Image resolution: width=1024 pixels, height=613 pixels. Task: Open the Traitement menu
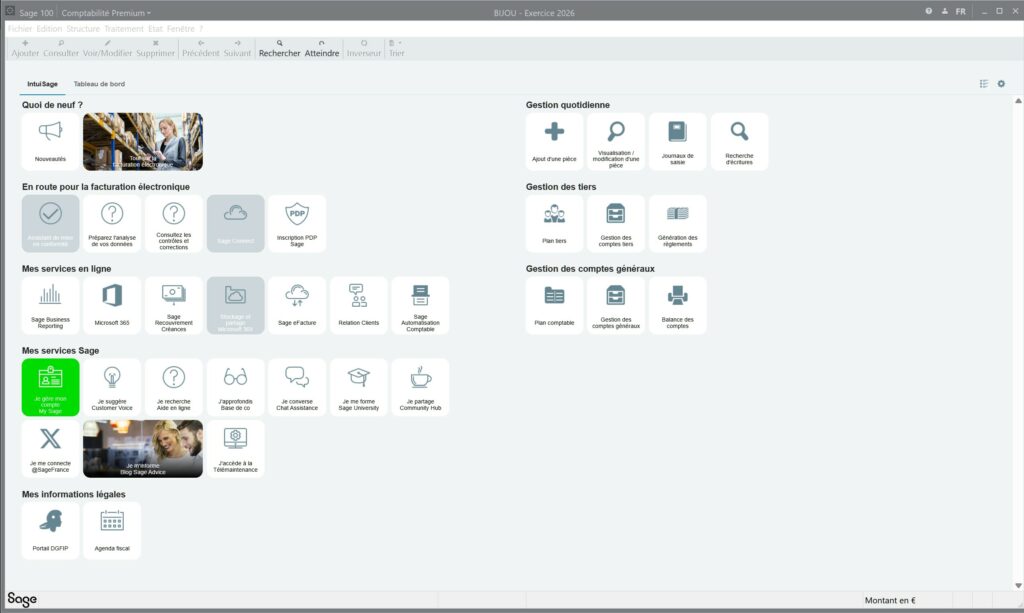click(x=123, y=29)
